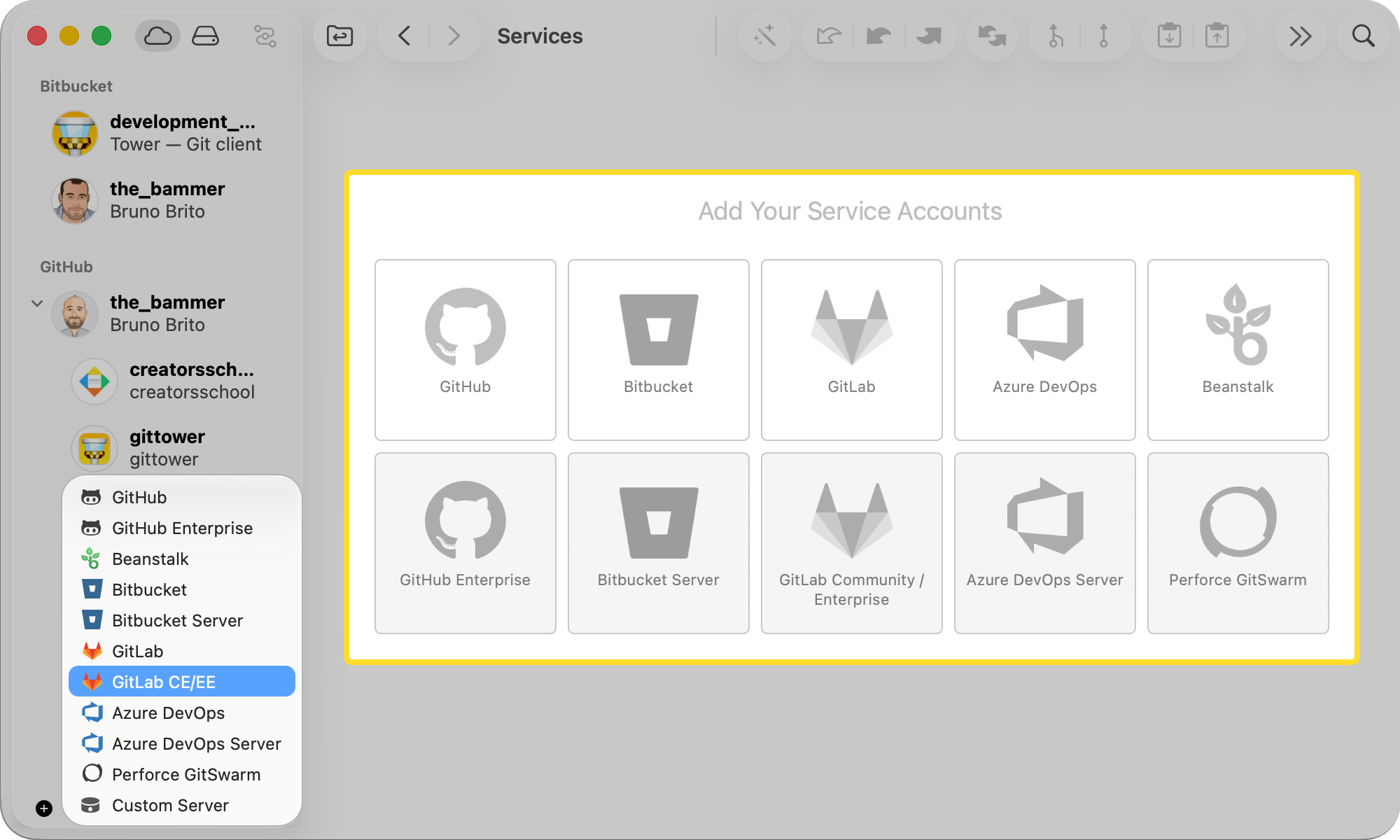Switch to local repositories drive view
This screenshot has width=1400, height=840.
pos(205,36)
